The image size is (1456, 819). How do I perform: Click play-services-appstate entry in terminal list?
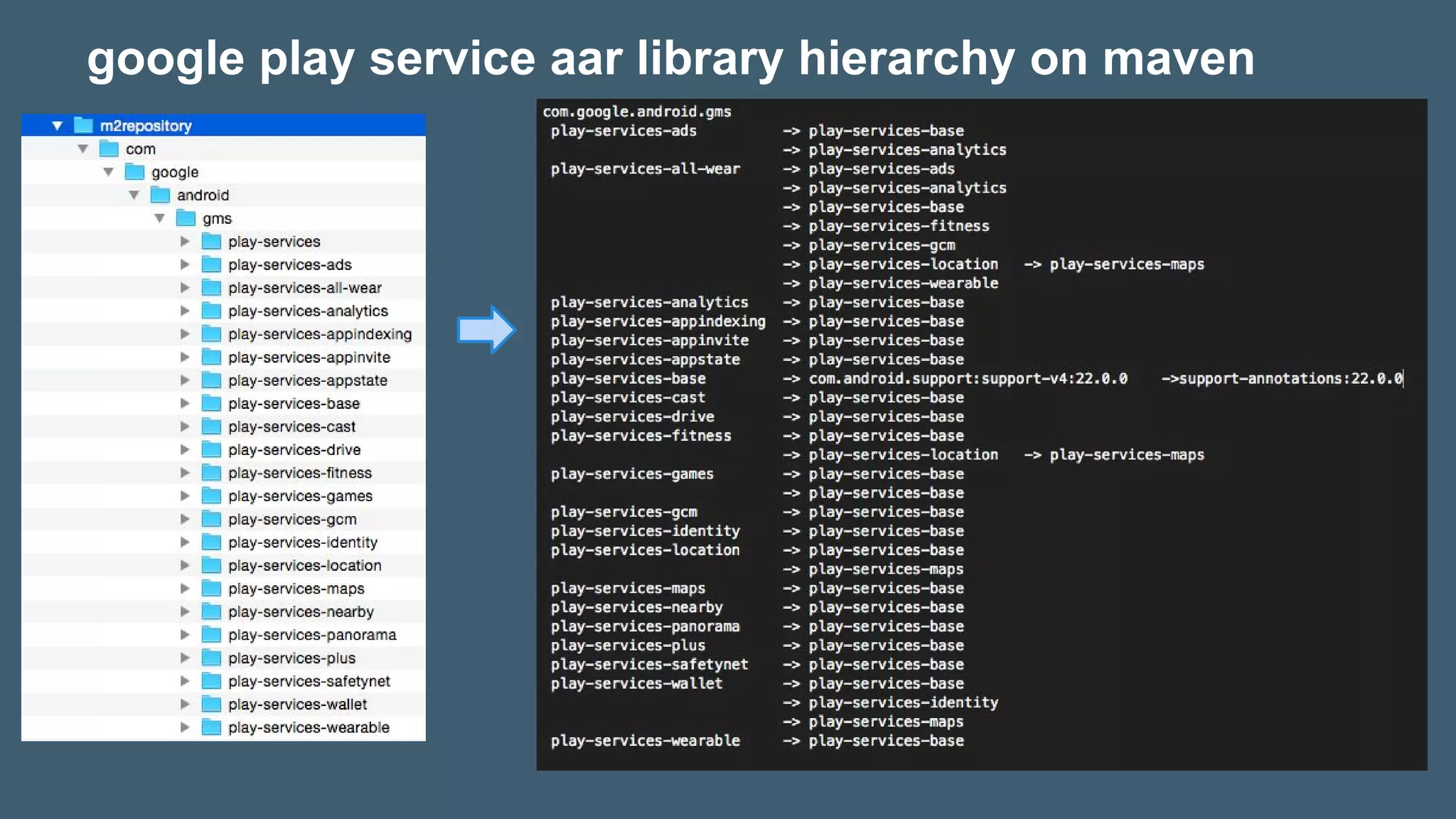point(645,360)
